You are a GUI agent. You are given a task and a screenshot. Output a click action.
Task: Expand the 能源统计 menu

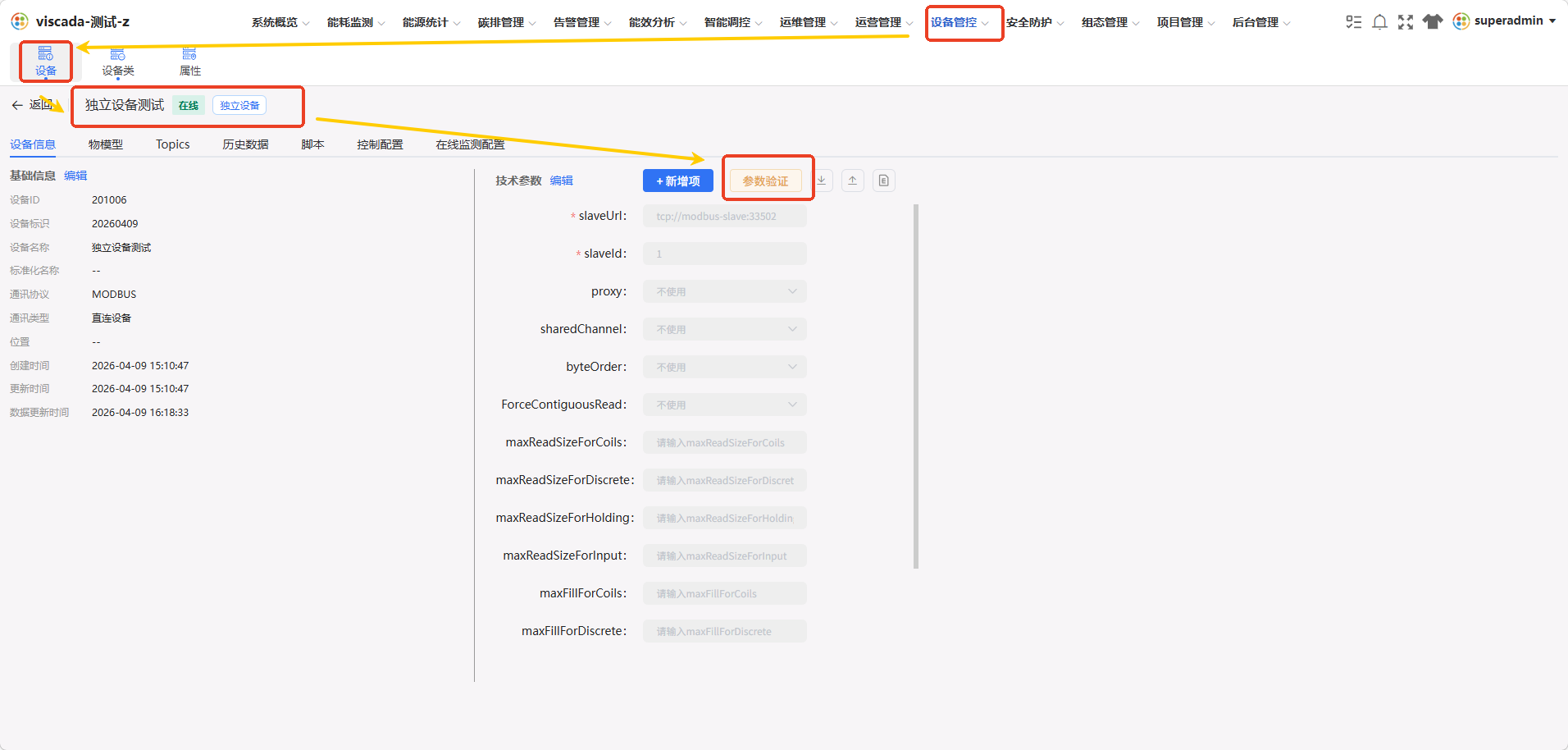coord(431,22)
